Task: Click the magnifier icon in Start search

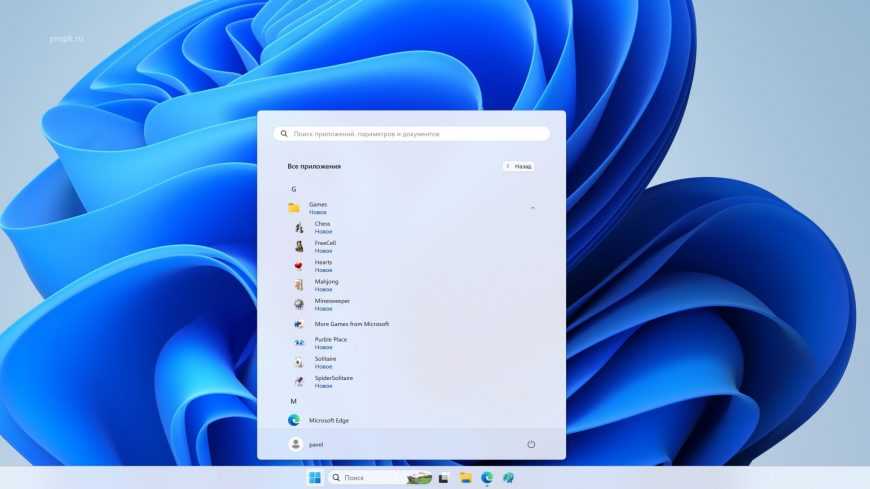Action: [x=284, y=134]
